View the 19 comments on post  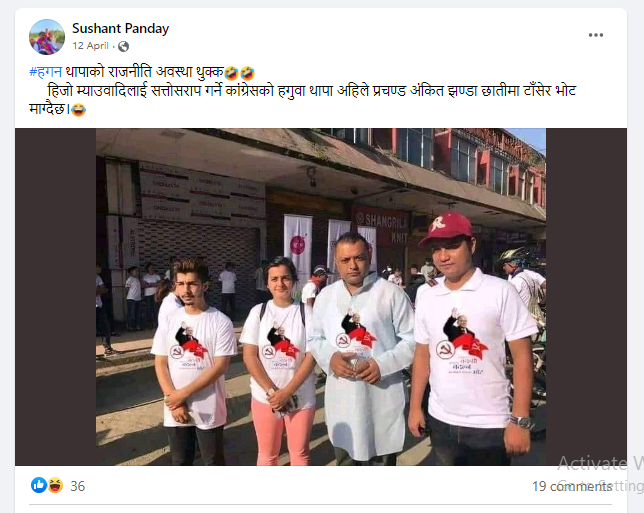point(572,486)
